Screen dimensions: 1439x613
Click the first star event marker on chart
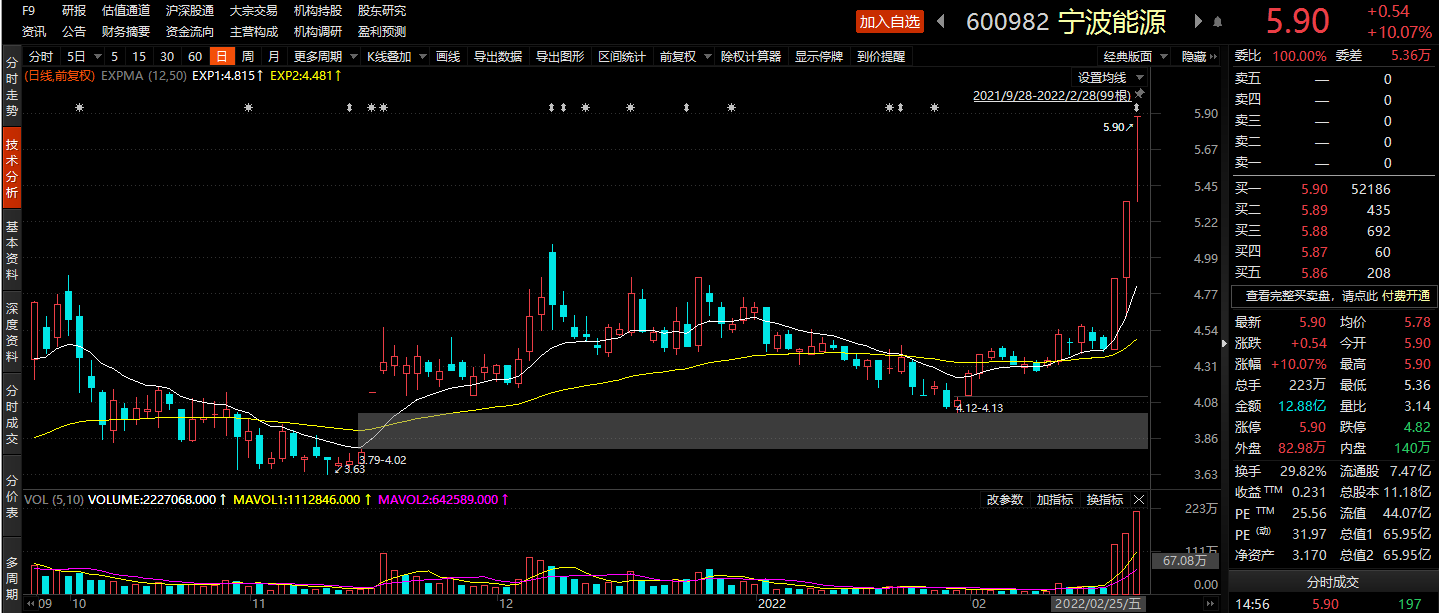(80, 107)
